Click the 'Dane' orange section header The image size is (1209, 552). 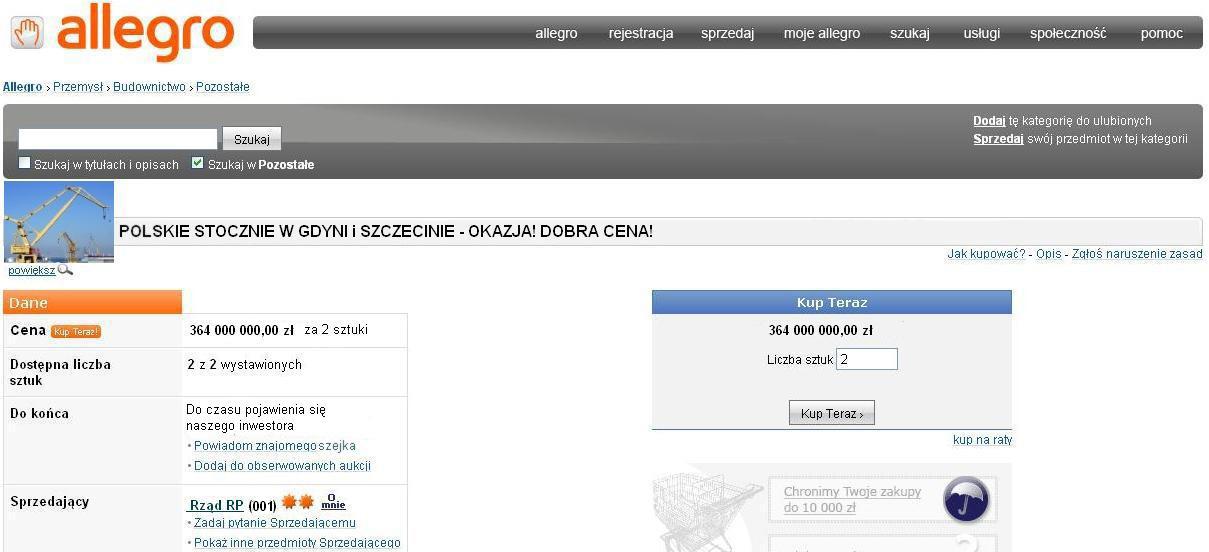coord(93,302)
